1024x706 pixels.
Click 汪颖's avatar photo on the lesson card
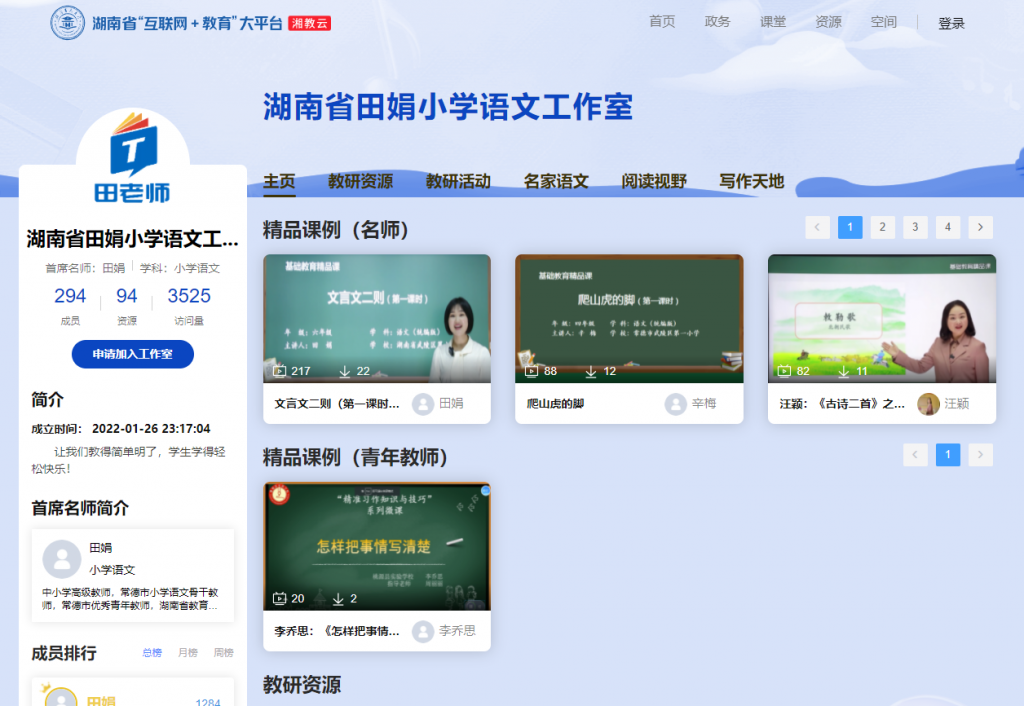928,404
